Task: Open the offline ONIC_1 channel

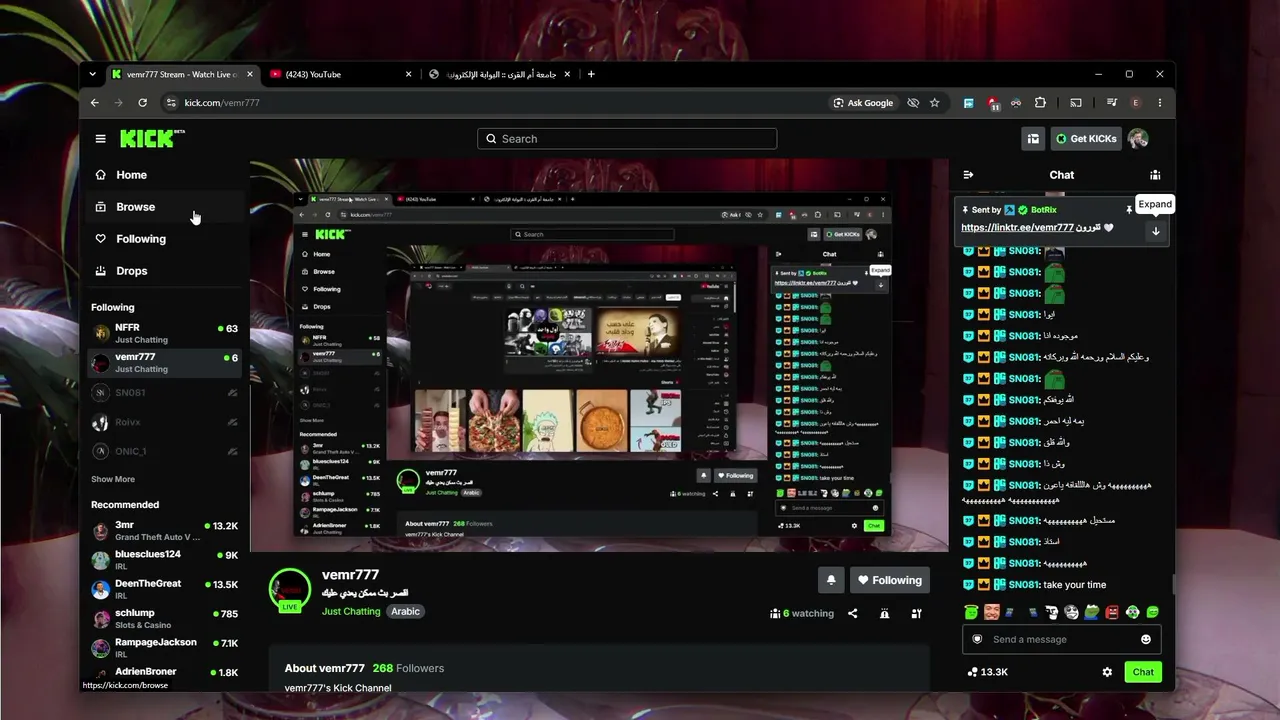Action: tap(166, 451)
